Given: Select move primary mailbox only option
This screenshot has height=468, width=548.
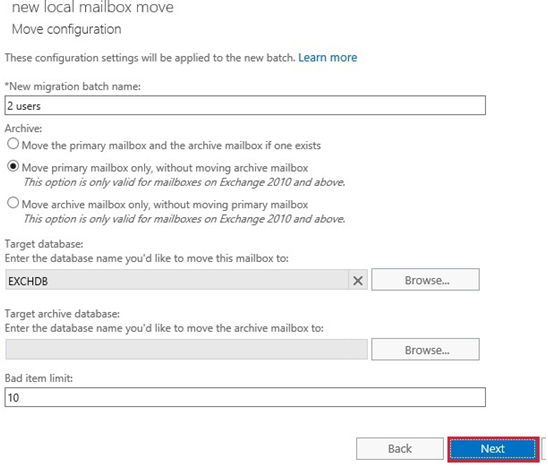Looking at the screenshot, I should [13, 166].
